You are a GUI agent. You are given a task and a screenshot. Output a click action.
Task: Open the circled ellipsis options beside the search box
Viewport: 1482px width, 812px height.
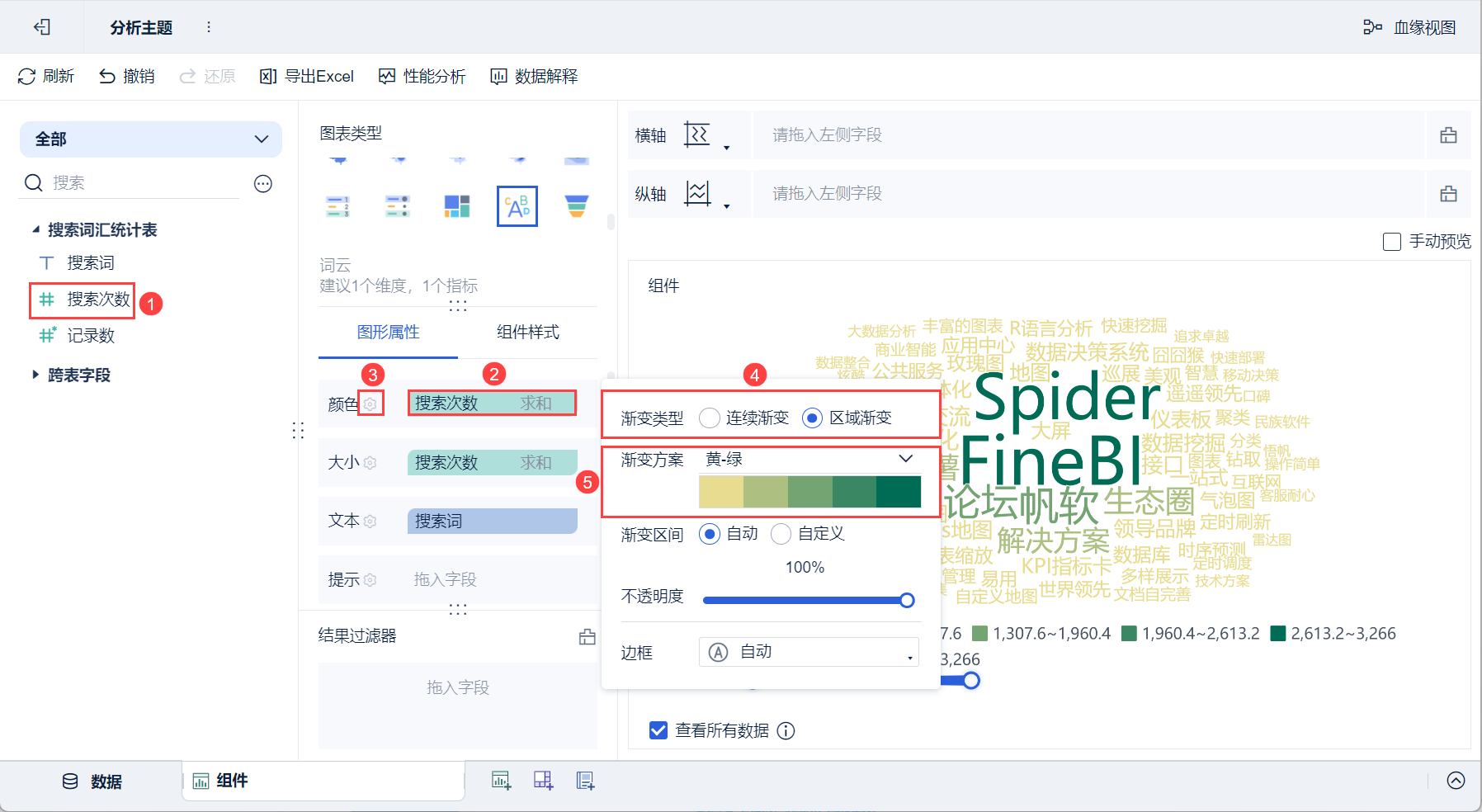263,183
